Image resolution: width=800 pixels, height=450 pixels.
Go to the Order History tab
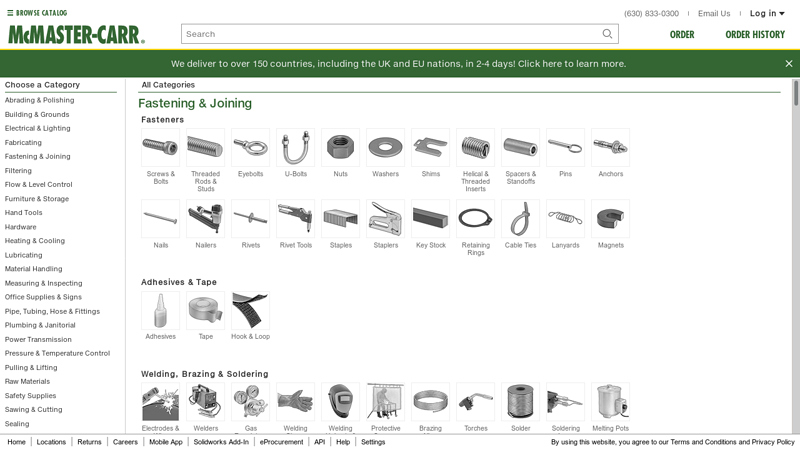755,34
